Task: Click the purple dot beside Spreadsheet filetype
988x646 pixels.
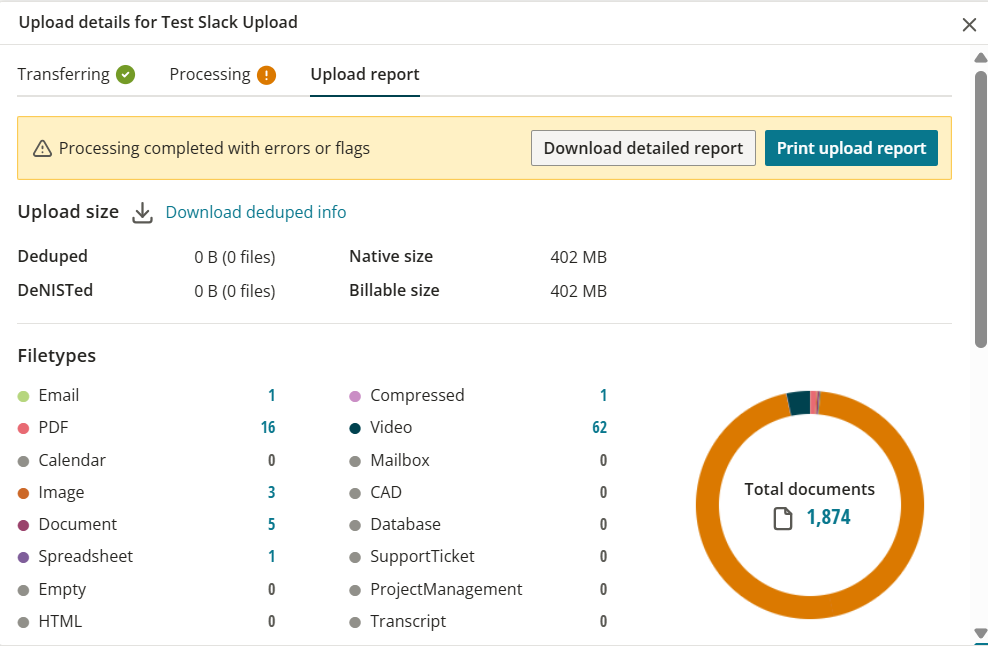Action: pos(22,556)
